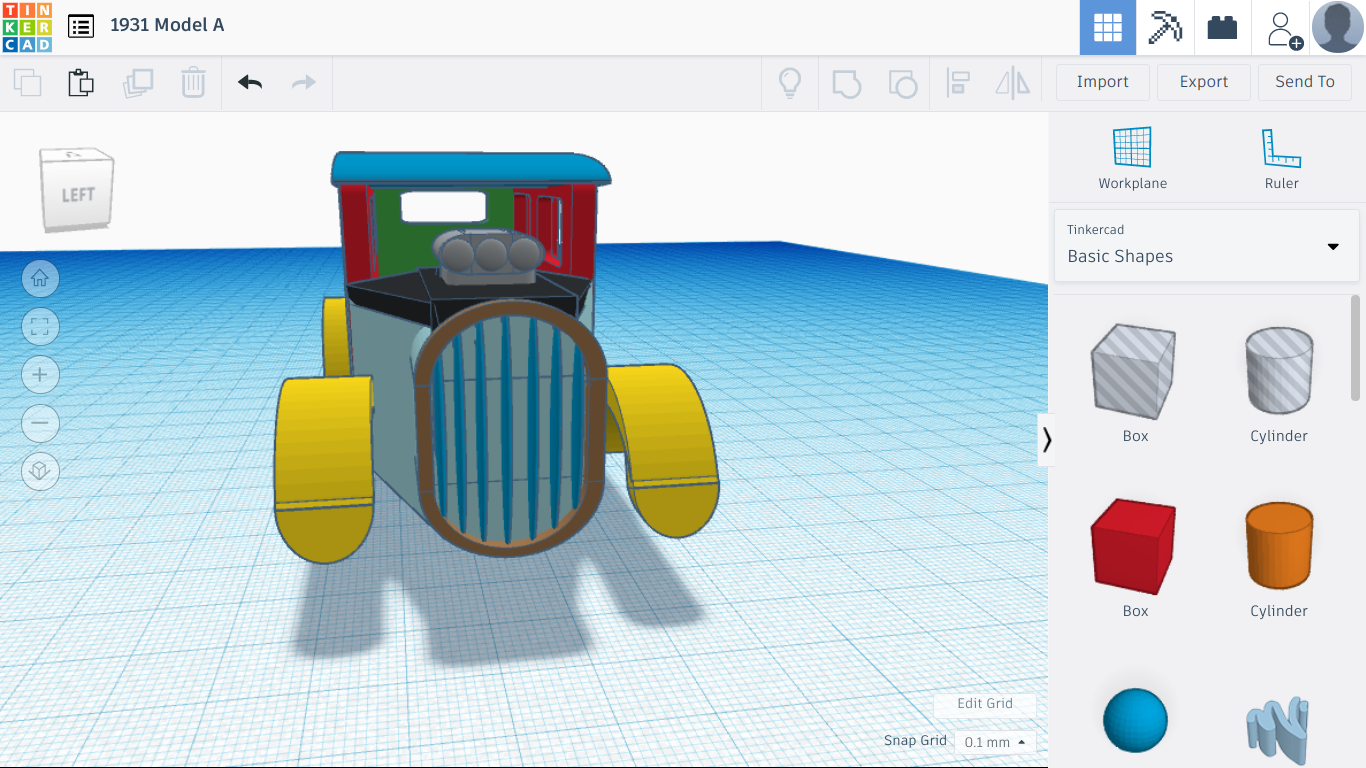Viewport: 1366px width, 768px height.
Task: Collapse the shapes panel with the chevron
Action: point(1046,440)
